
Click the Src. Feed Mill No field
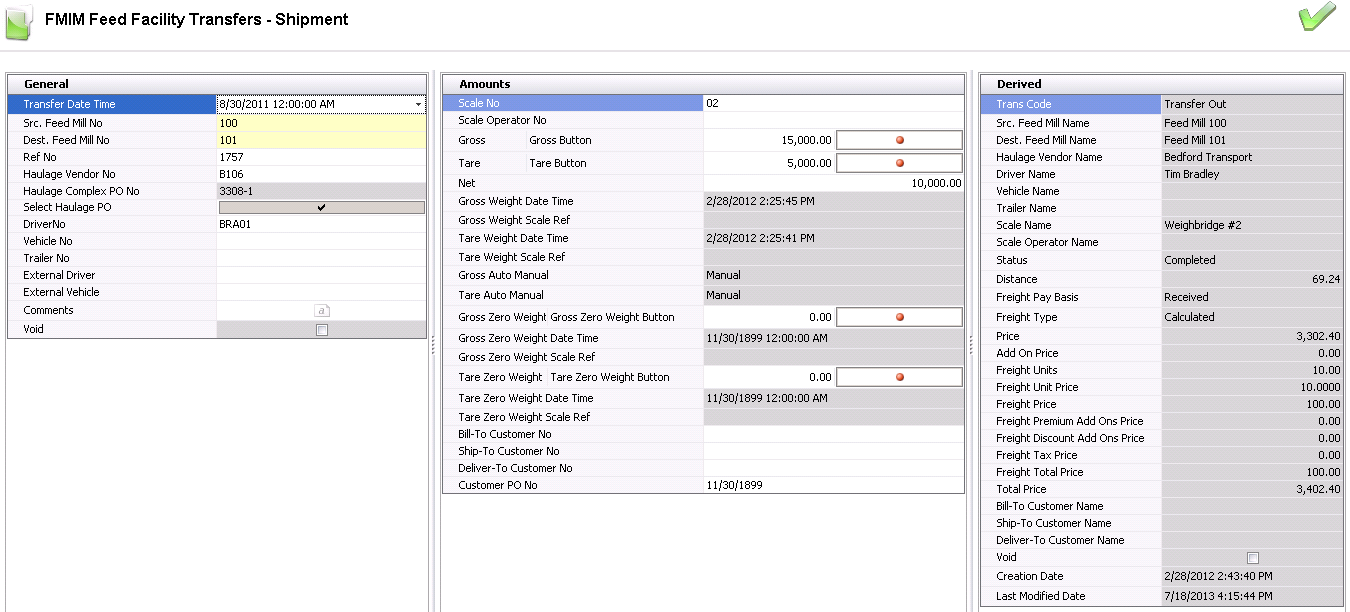point(321,123)
